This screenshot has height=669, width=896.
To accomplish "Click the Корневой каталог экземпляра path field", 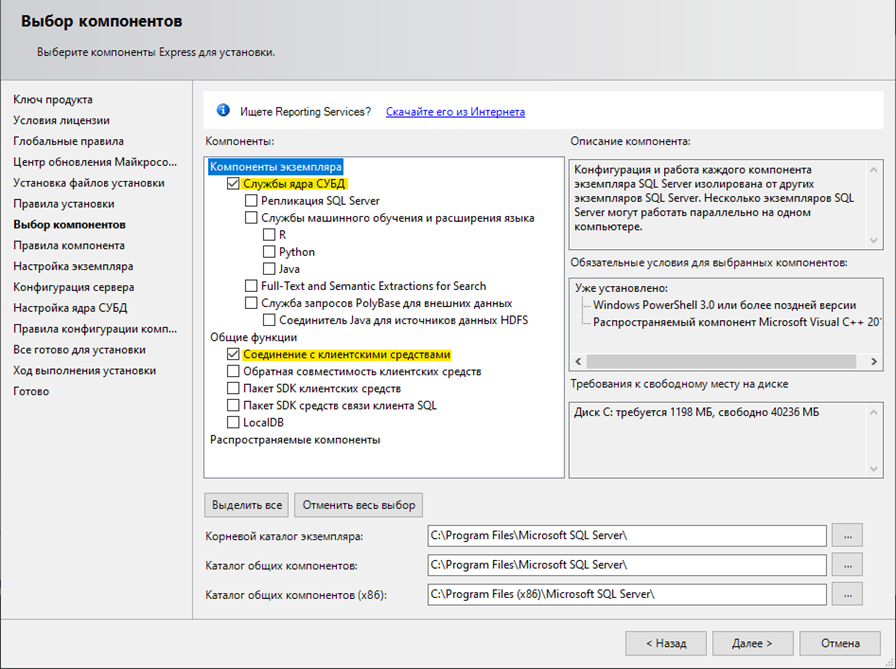I will click(626, 535).
